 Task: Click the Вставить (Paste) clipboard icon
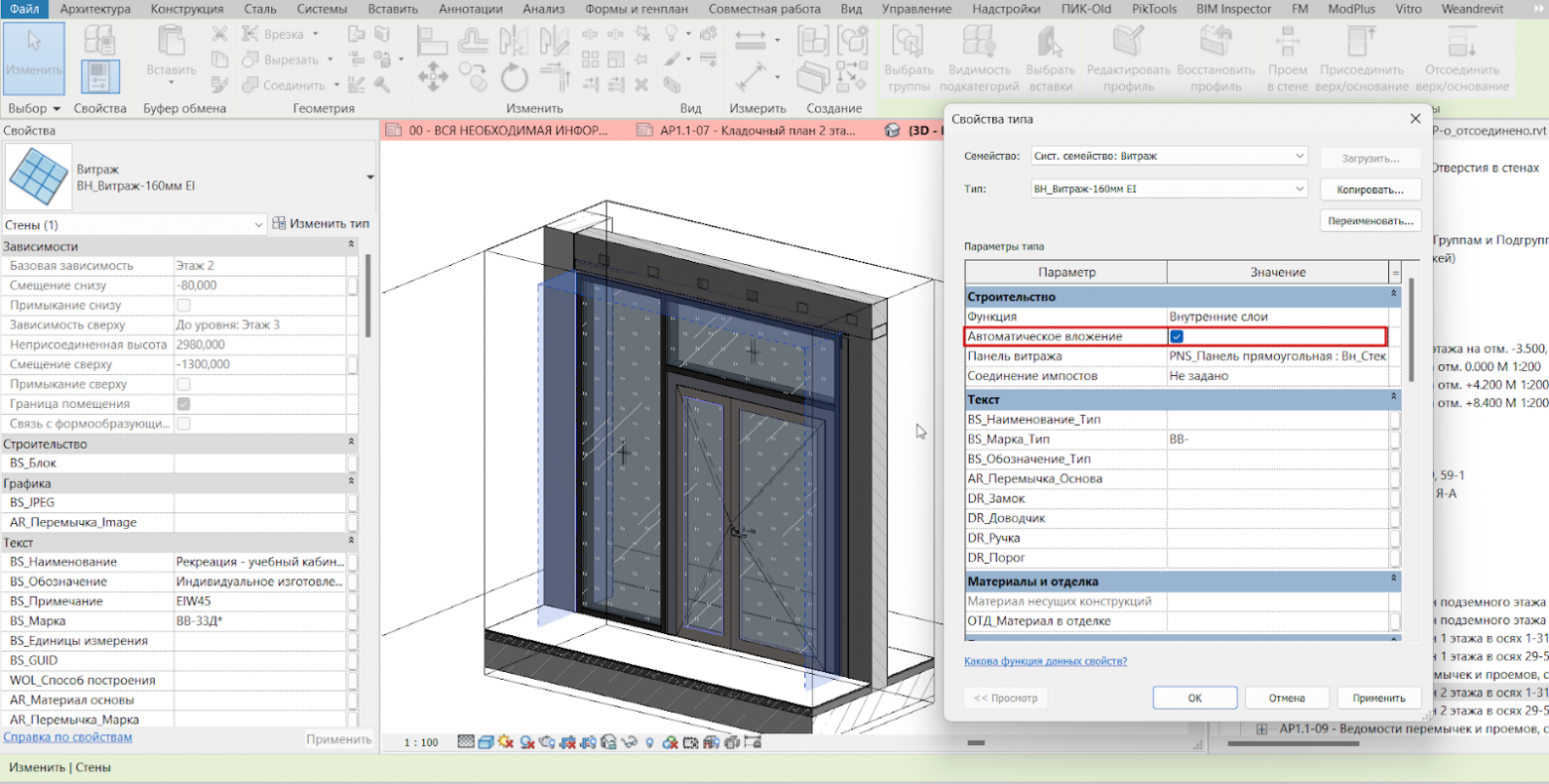coord(172,45)
